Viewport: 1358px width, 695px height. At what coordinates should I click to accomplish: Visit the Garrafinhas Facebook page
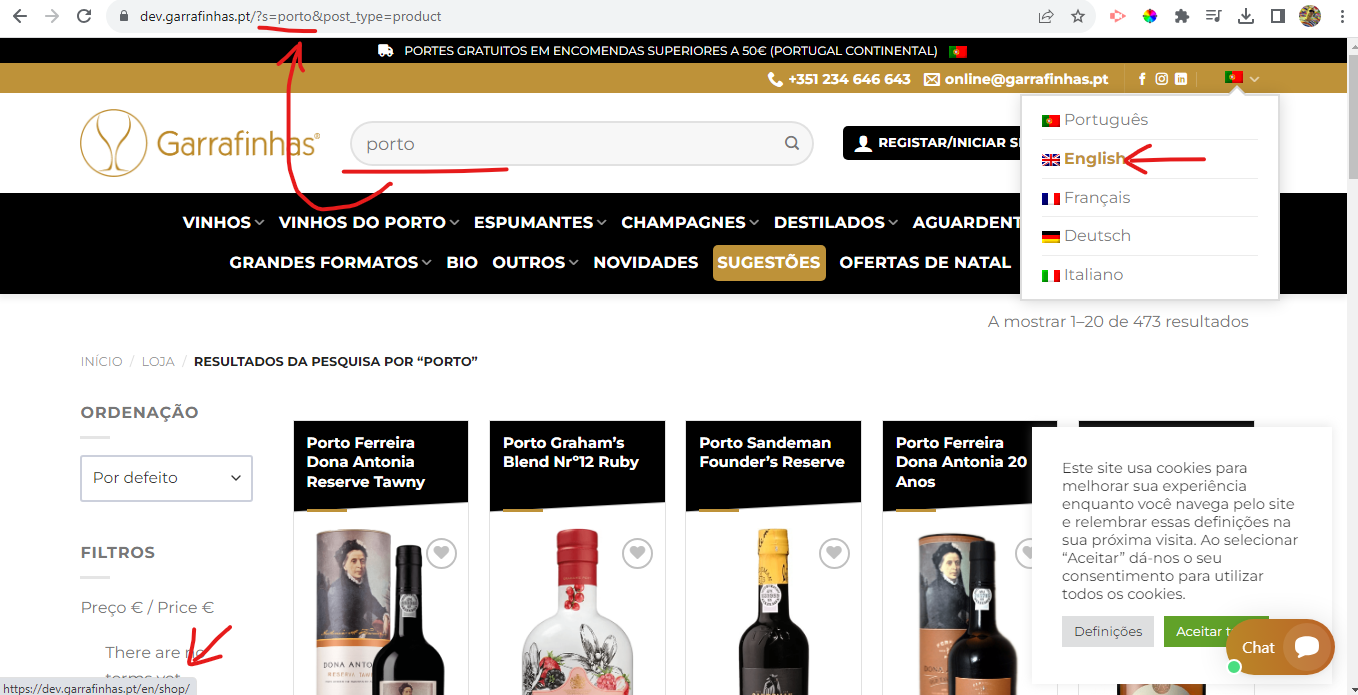tap(1143, 79)
